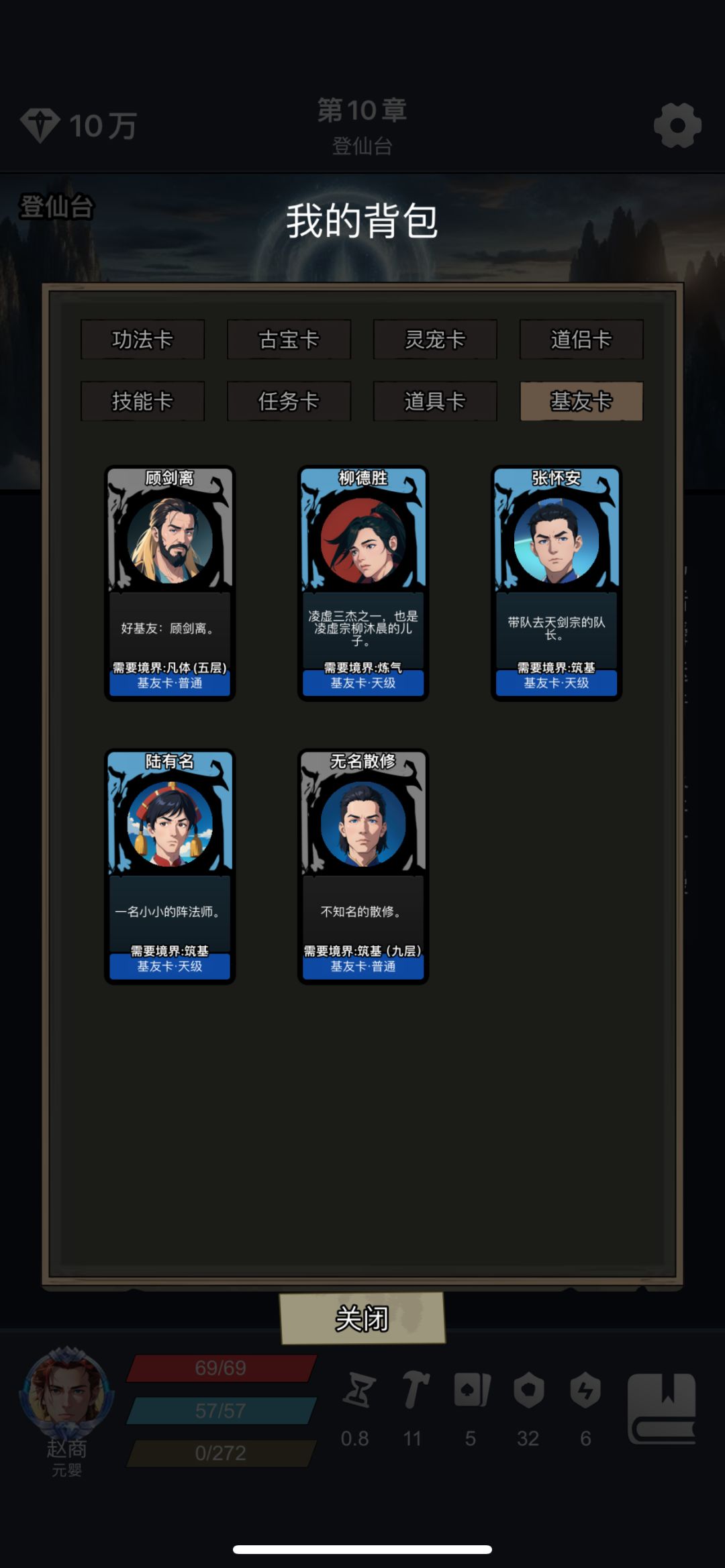Screen dimensions: 725x1568
Task: Select the 灵宠卡 tab
Action: point(435,339)
